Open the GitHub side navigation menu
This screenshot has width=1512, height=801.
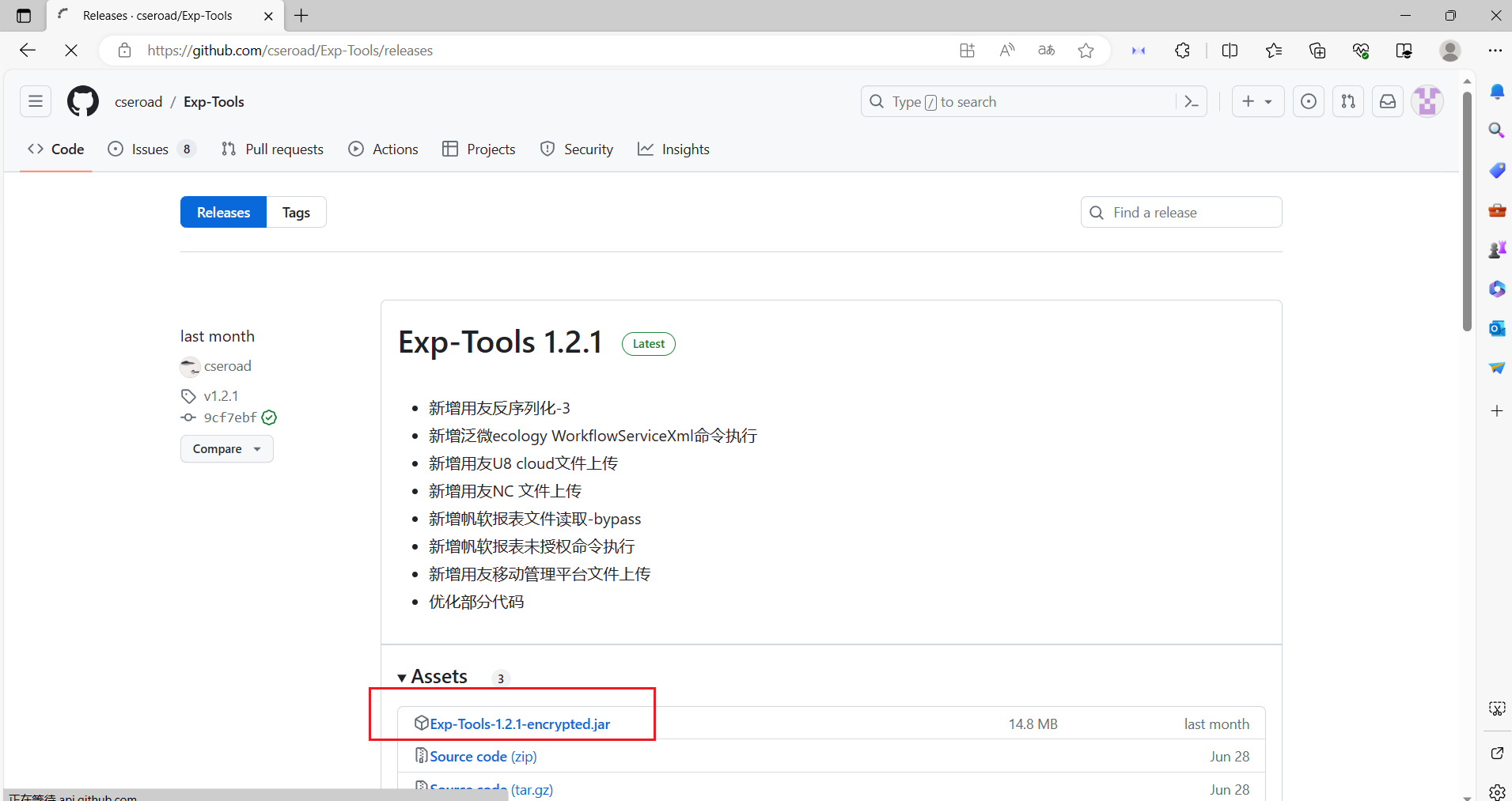point(36,101)
